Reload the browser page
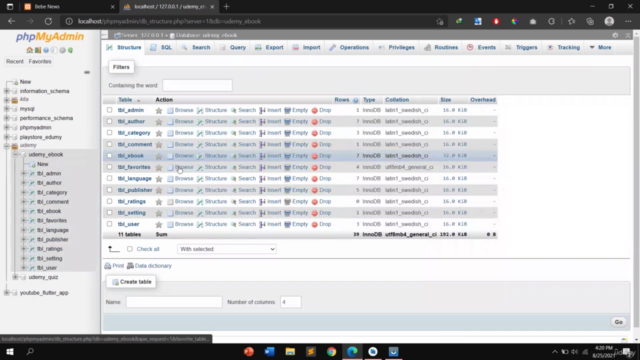Screen dimensions: 640x360 (48, 21)
